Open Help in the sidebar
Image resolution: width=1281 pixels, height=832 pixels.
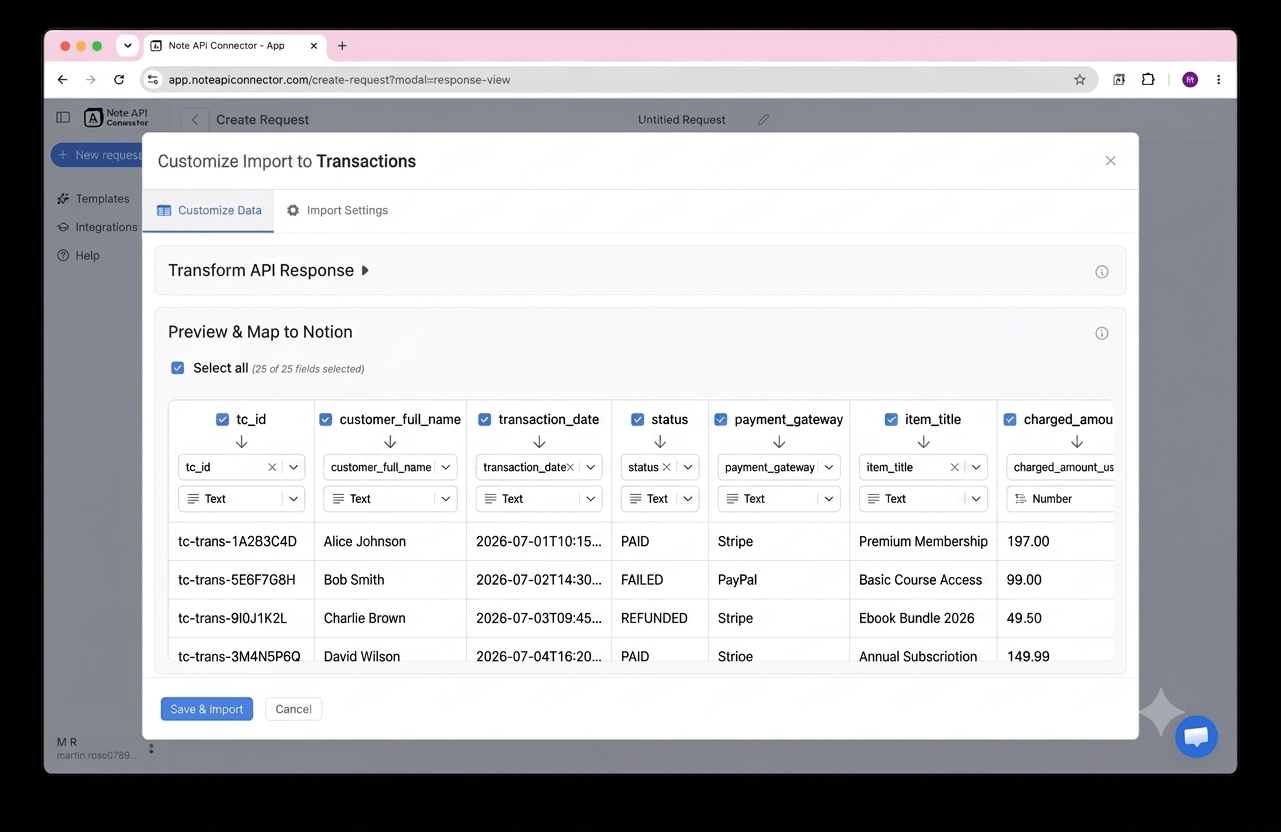pyautogui.click(x=78, y=255)
